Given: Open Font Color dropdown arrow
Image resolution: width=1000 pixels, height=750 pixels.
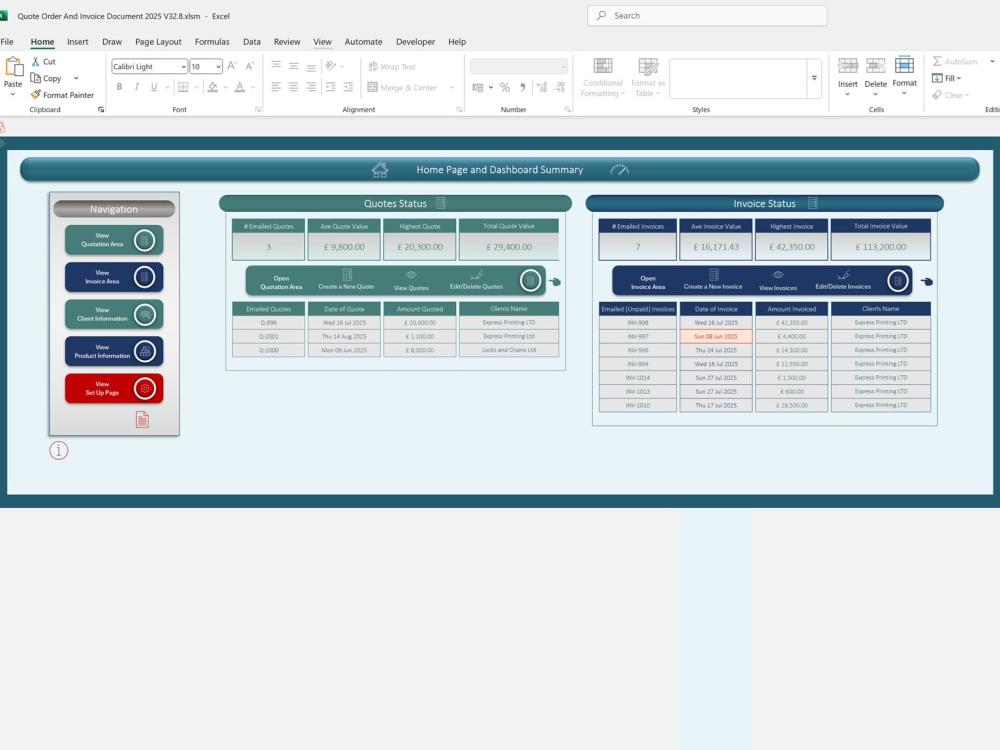Looking at the screenshot, I should coord(253,87).
